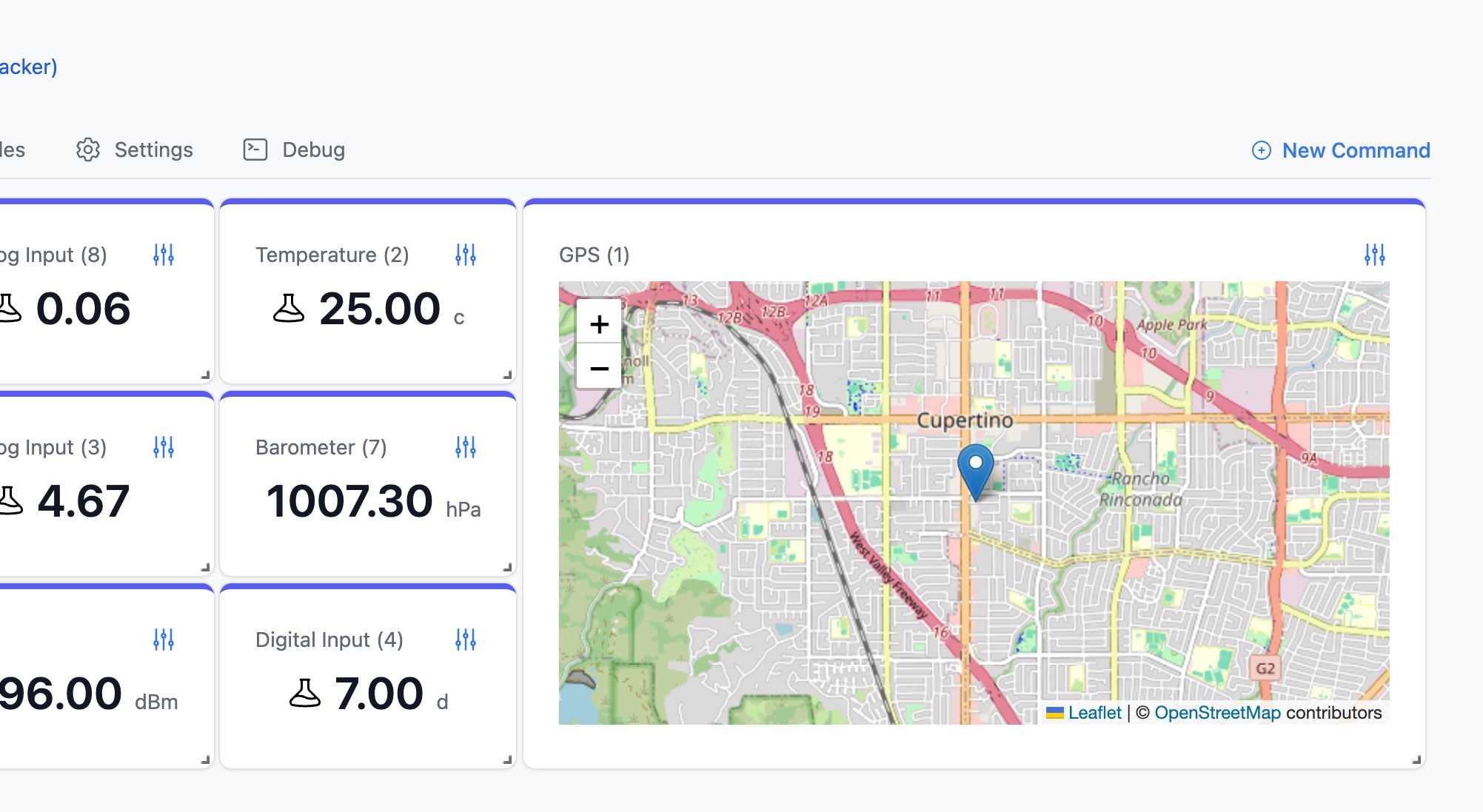Viewport: 1483px width, 812px height.
Task: Open settings for Digital Input (4) widget
Action: coord(466,640)
